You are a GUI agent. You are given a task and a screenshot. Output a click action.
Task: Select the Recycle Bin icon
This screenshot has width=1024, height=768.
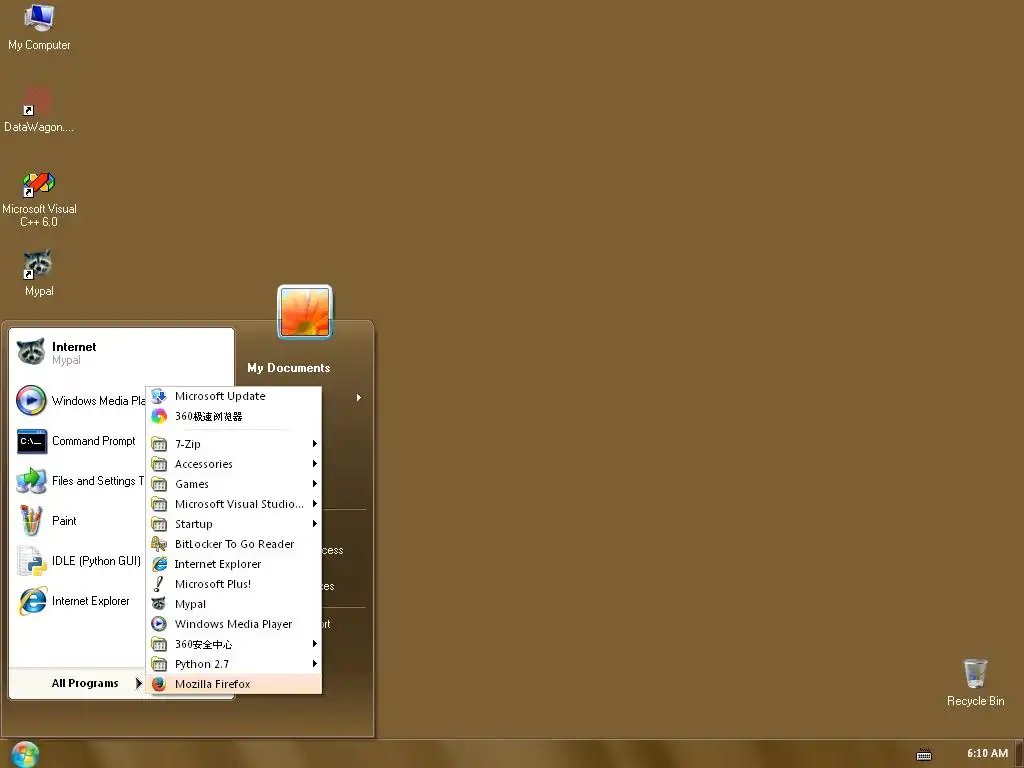click(975, 682)
